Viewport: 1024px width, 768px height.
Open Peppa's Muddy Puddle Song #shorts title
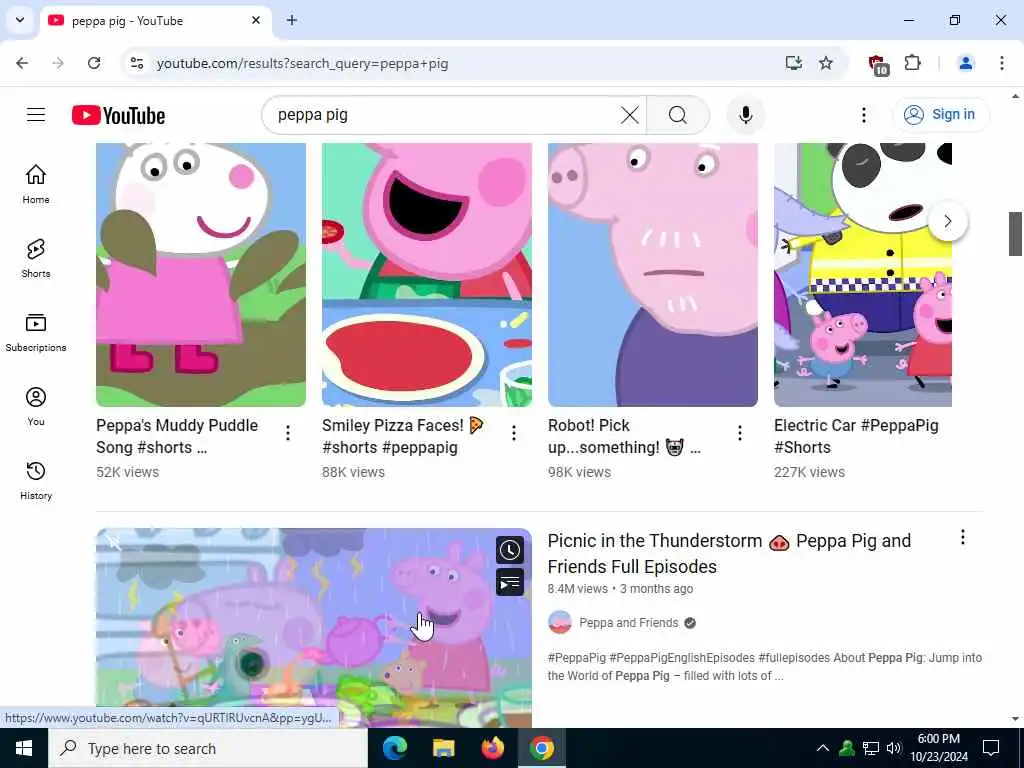177,436
